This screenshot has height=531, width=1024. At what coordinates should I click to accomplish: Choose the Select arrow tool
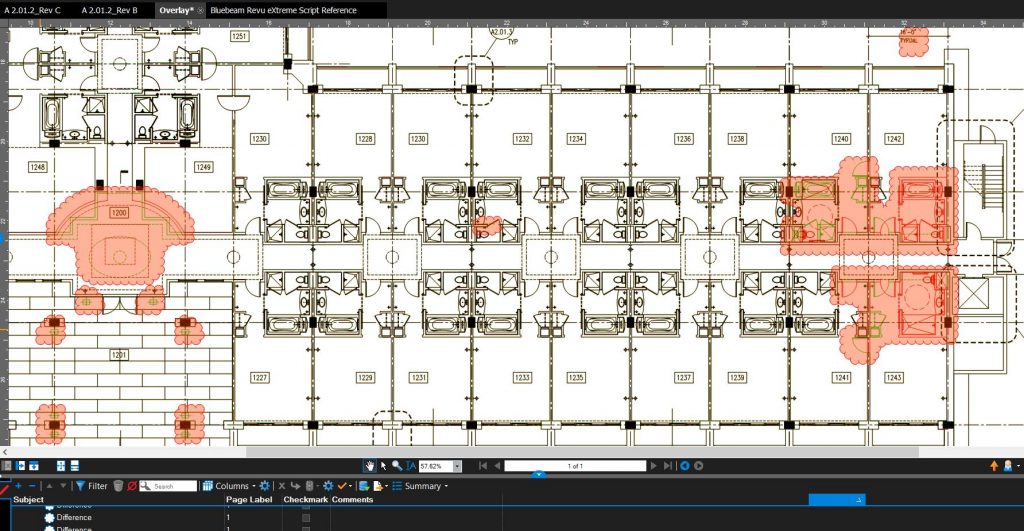point(383,466)
